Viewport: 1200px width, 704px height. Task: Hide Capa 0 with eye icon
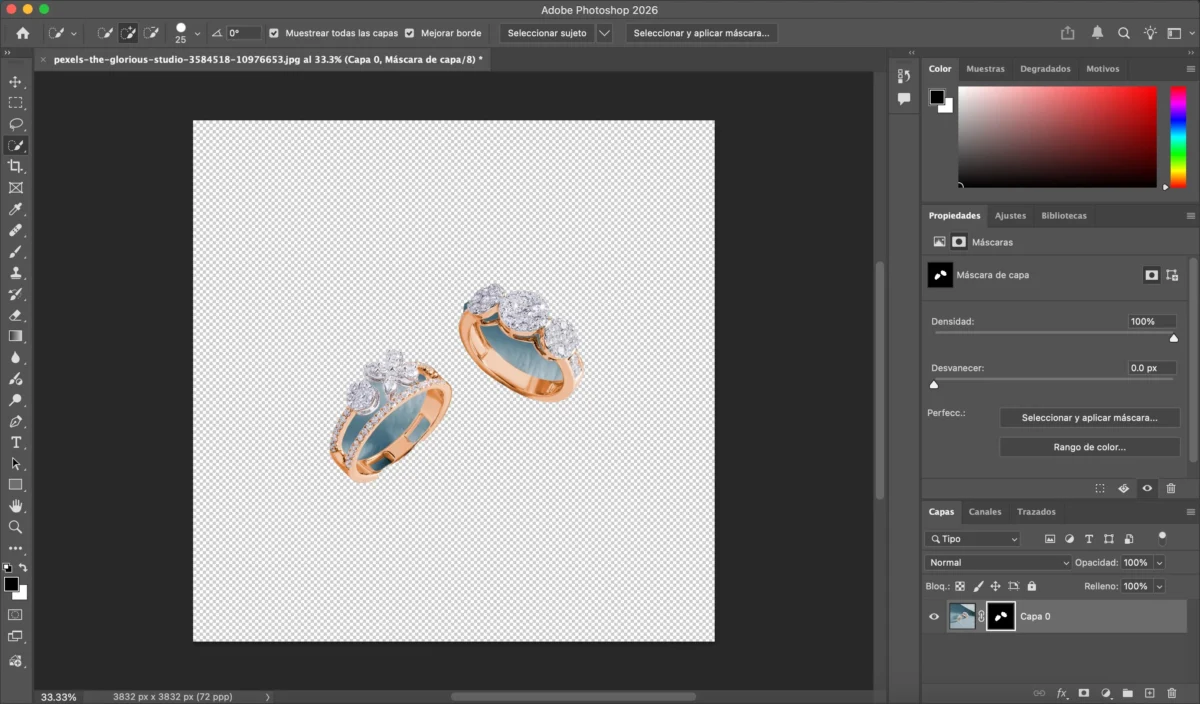coord(934,617)
